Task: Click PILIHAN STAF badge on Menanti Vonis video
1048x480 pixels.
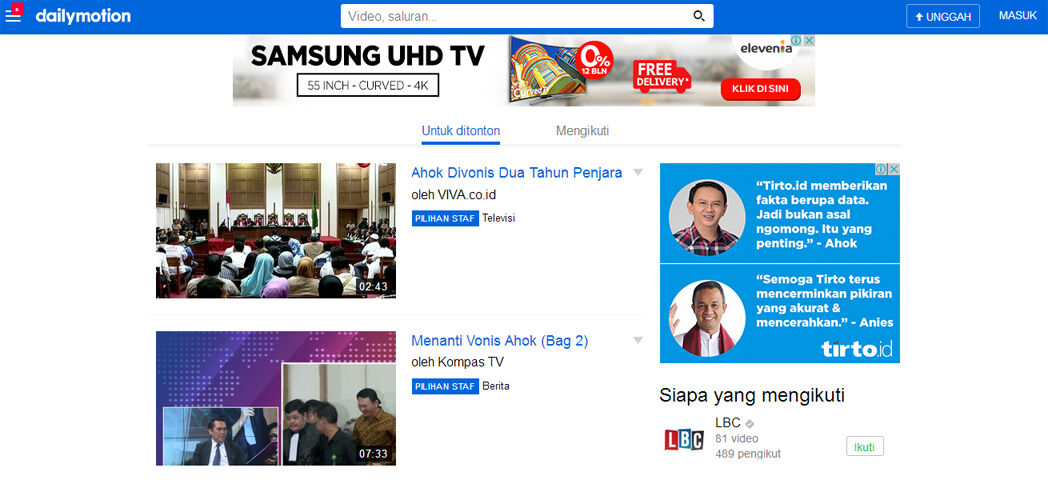Action: (445, 386)
